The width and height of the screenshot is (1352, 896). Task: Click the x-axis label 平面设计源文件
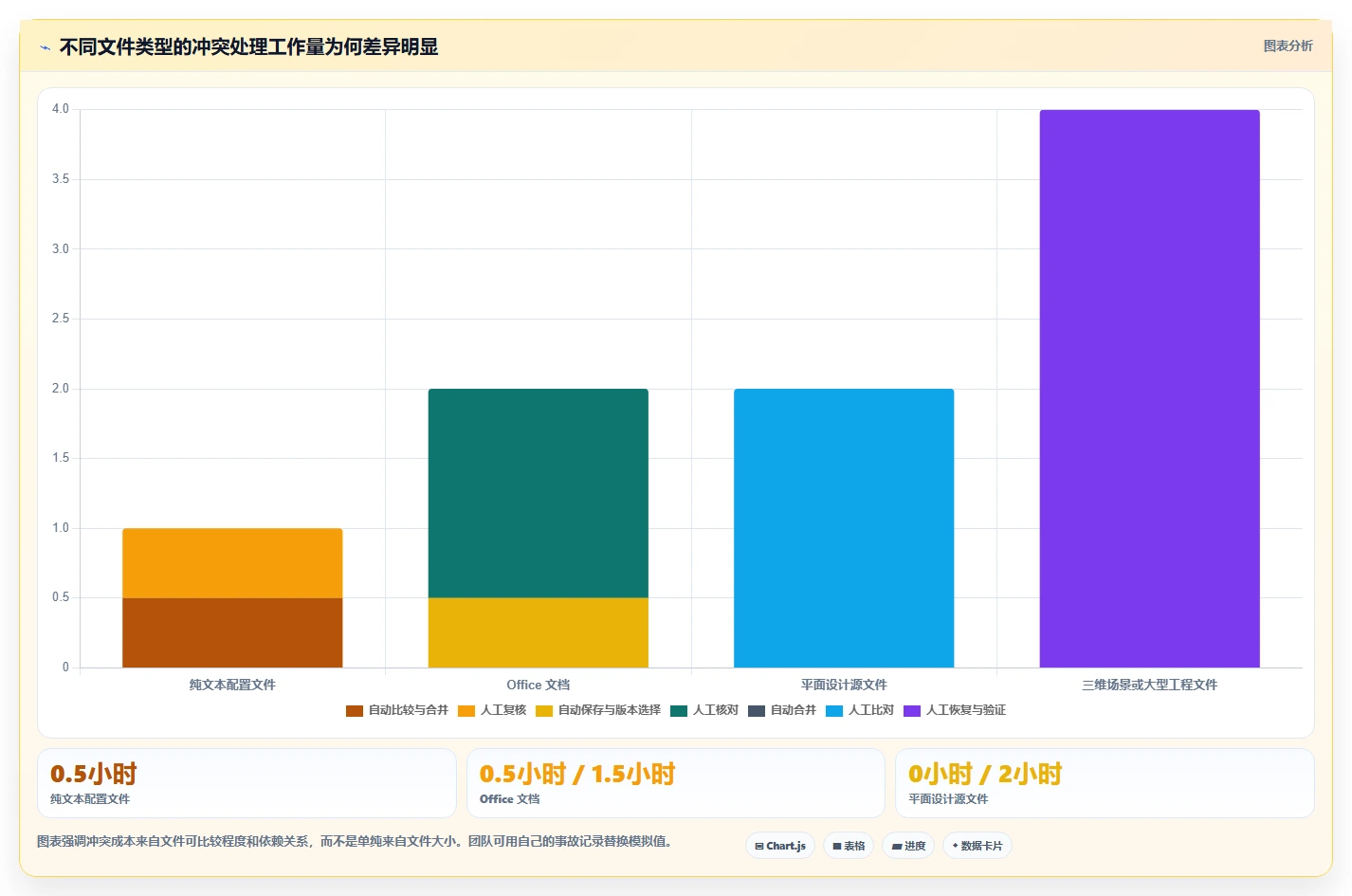pyautogui.click(x=844, y=685)
